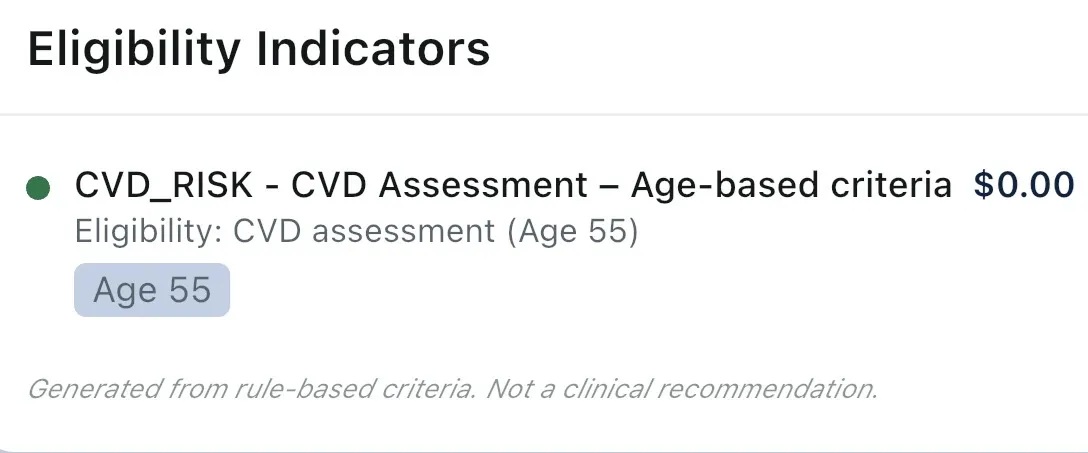Click the word Indicators in the heading
Viewport: 1088px width, 453px height.
(x=374, y=49)
